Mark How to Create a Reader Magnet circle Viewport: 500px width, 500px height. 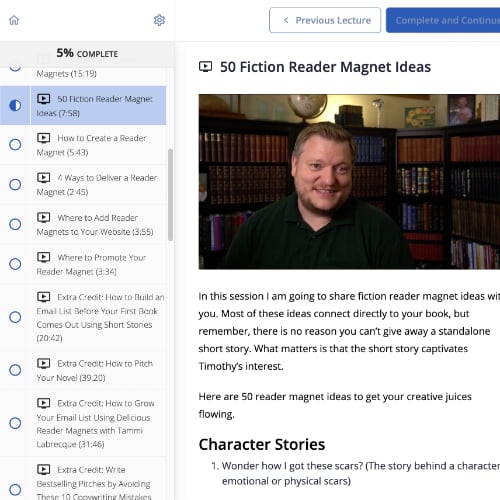click(15, 145)
